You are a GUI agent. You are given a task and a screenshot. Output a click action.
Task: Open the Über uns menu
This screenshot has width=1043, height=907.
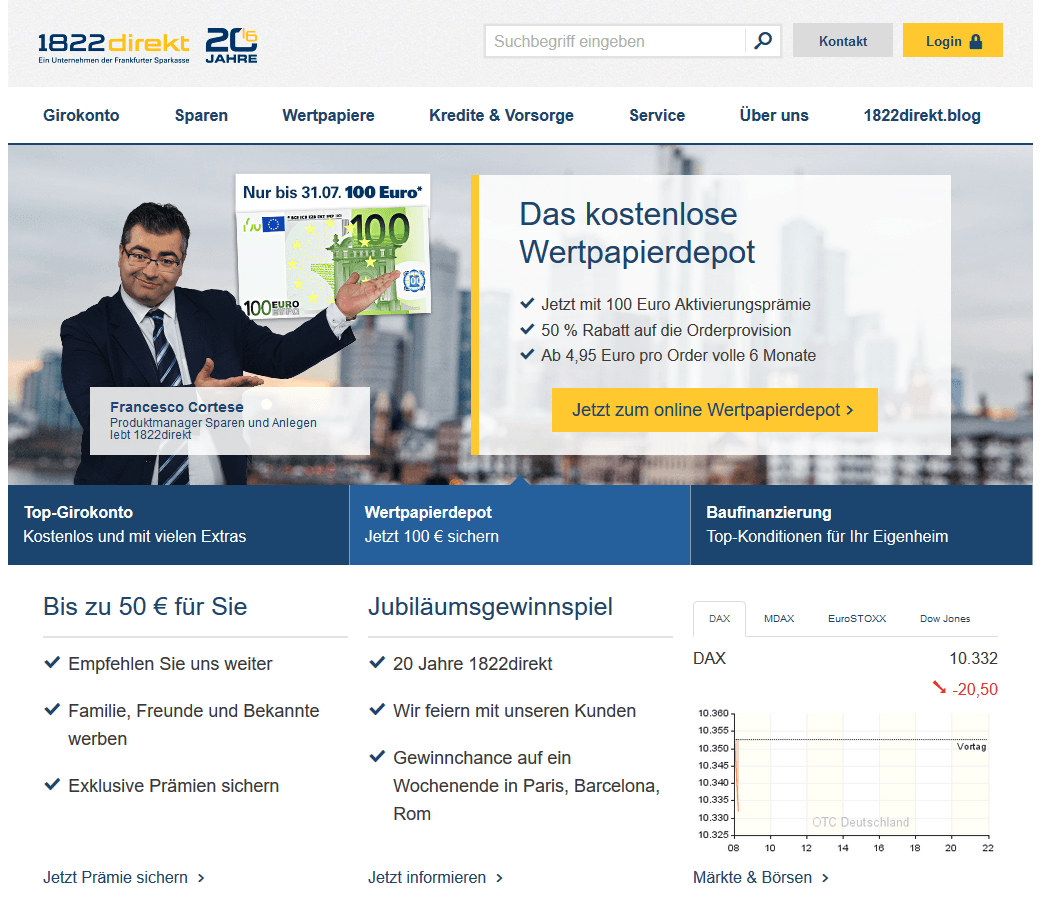tap(774, 116)
